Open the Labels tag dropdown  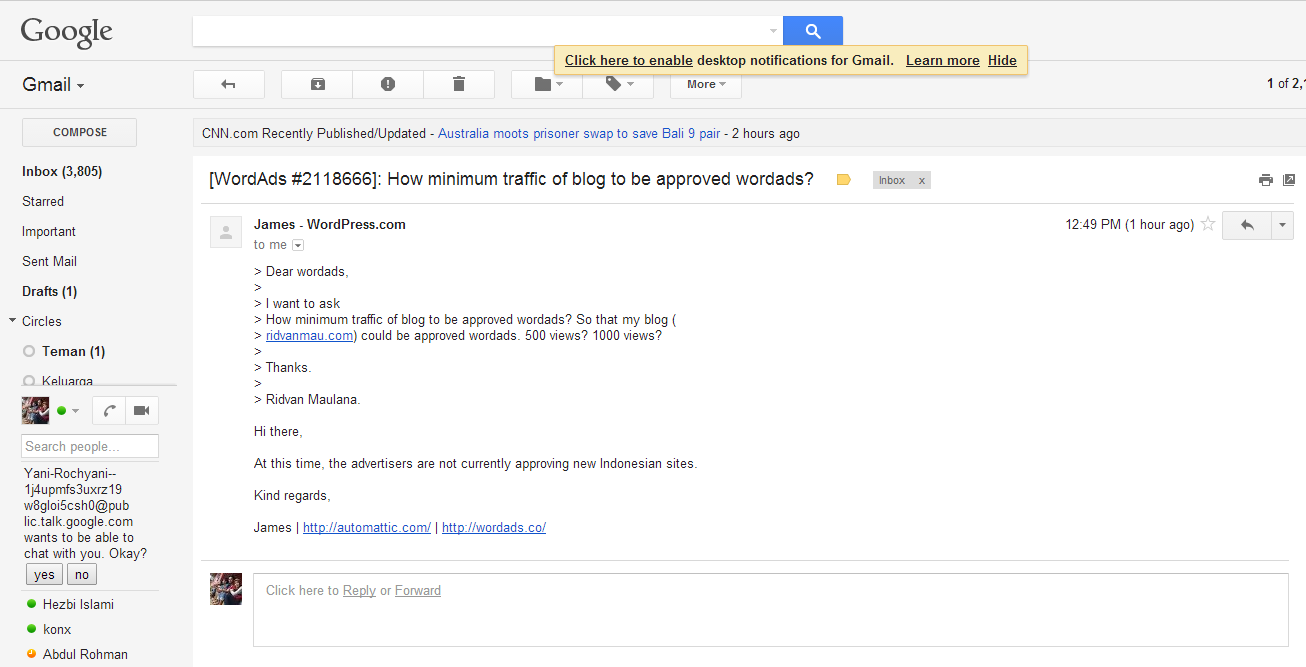point(618,85)
